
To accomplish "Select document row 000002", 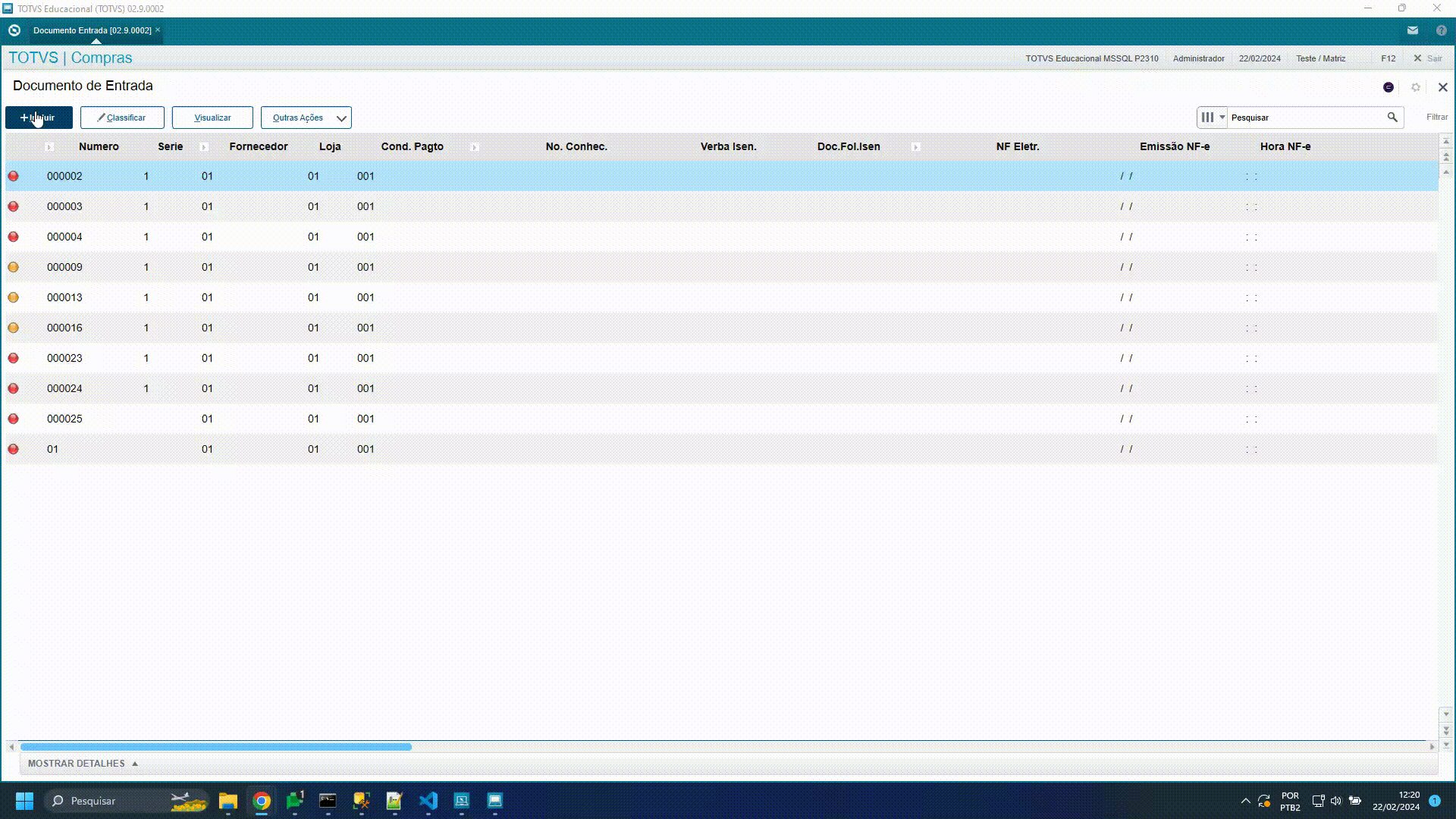I will pyautogui.click(x=722, y=176).
